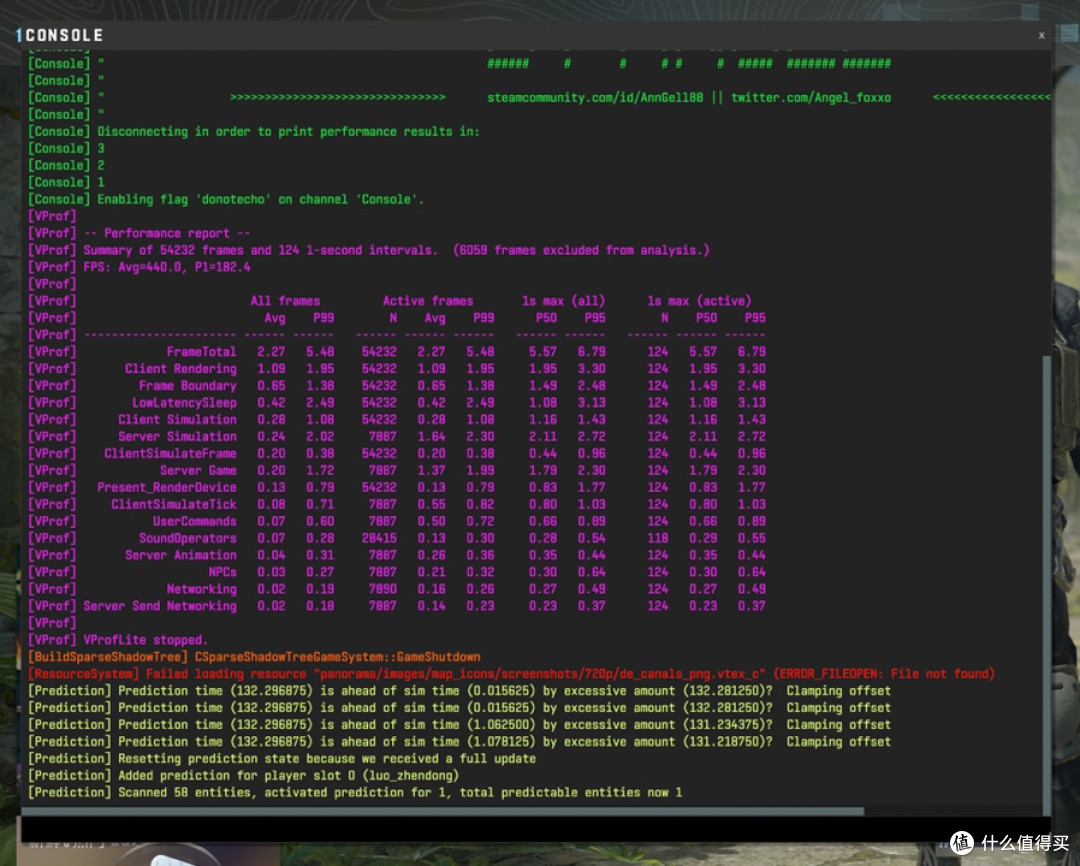Screen dimensions: 1080x866
Task: Click the ClientSimulateFrame row label
Action: pyautogui.click(x=170, y=453)
